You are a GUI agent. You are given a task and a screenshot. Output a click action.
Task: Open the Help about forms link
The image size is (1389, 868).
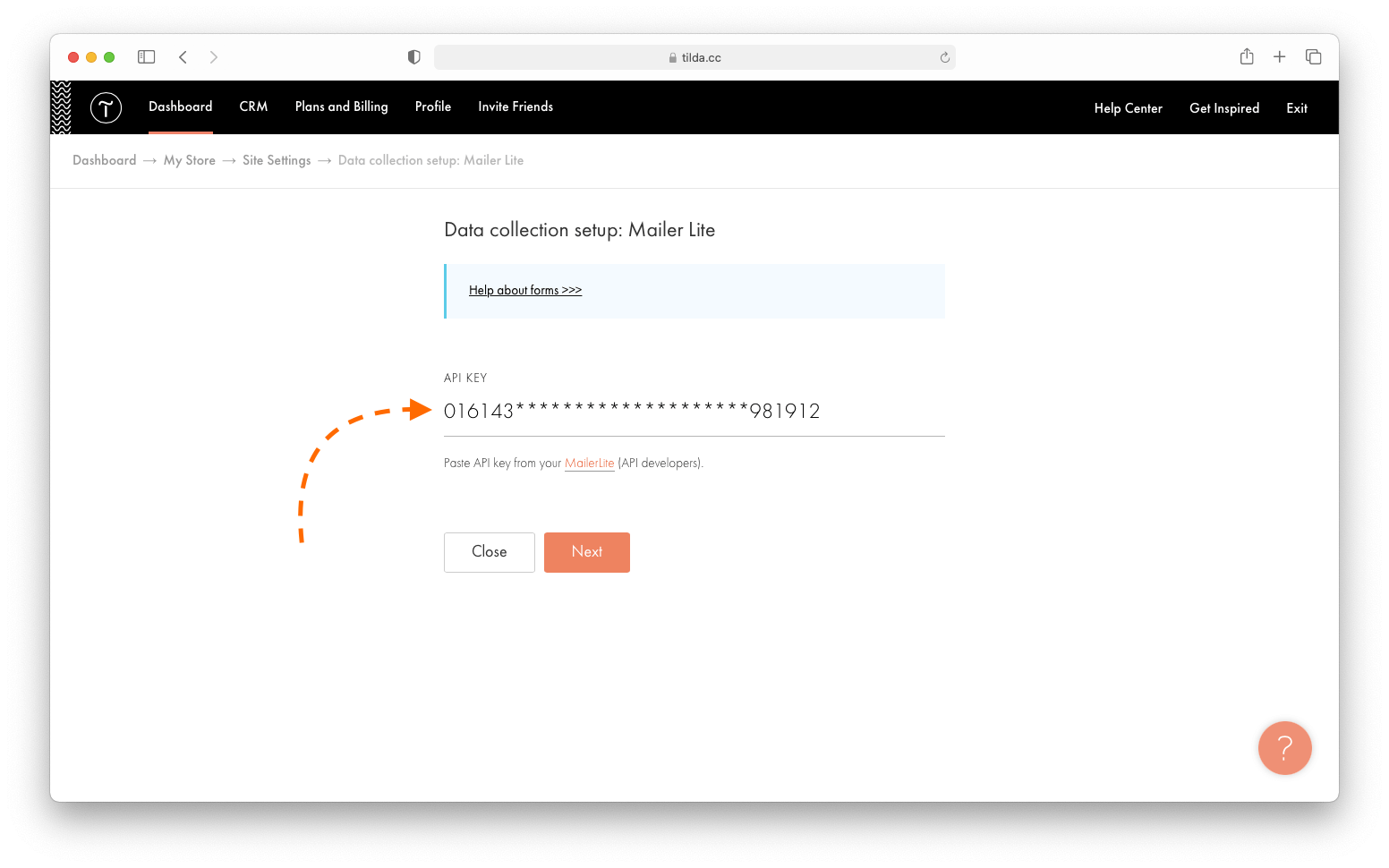click(x=525, y=290)
